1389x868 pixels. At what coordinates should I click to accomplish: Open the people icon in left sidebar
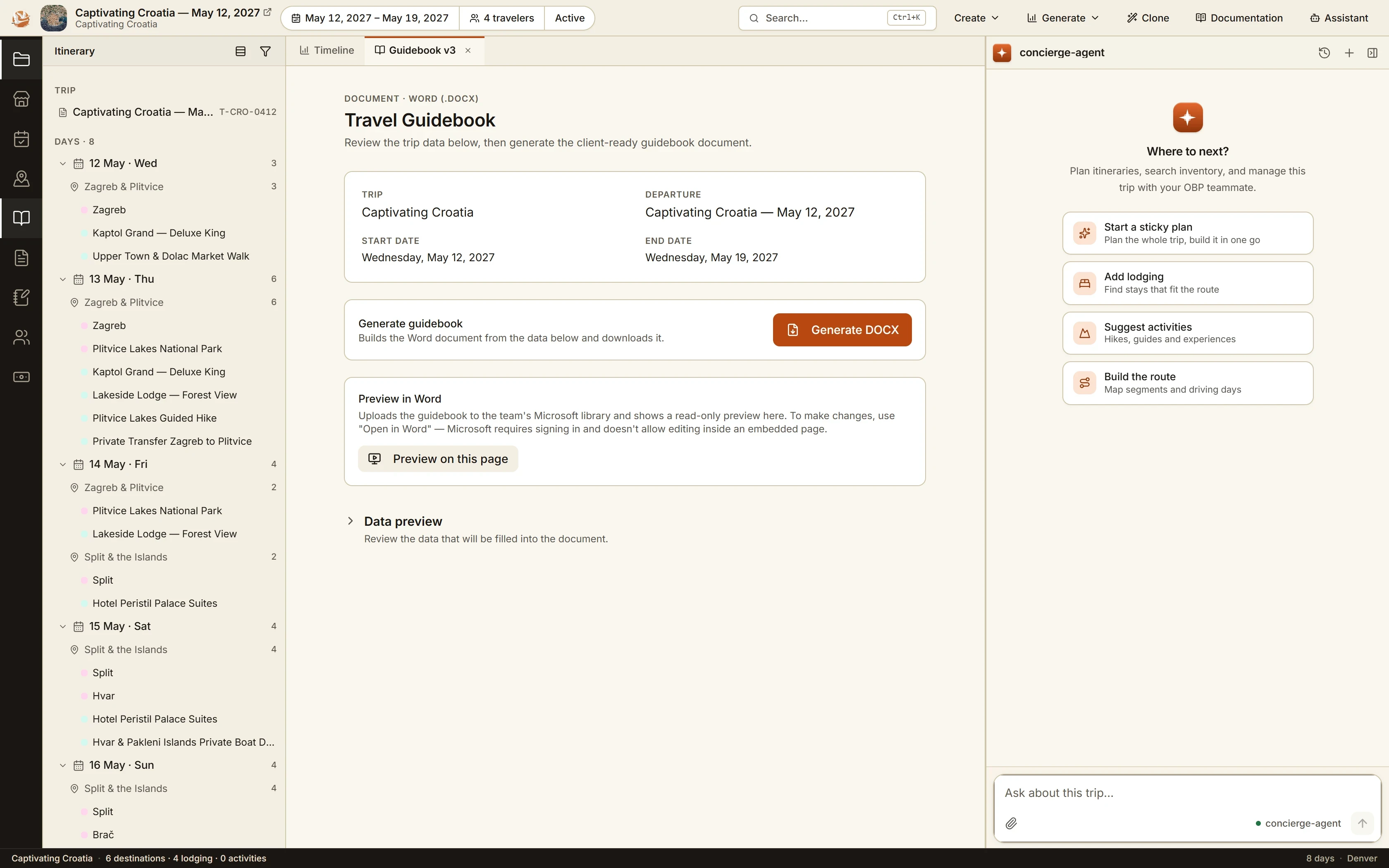tap(21, 337)
